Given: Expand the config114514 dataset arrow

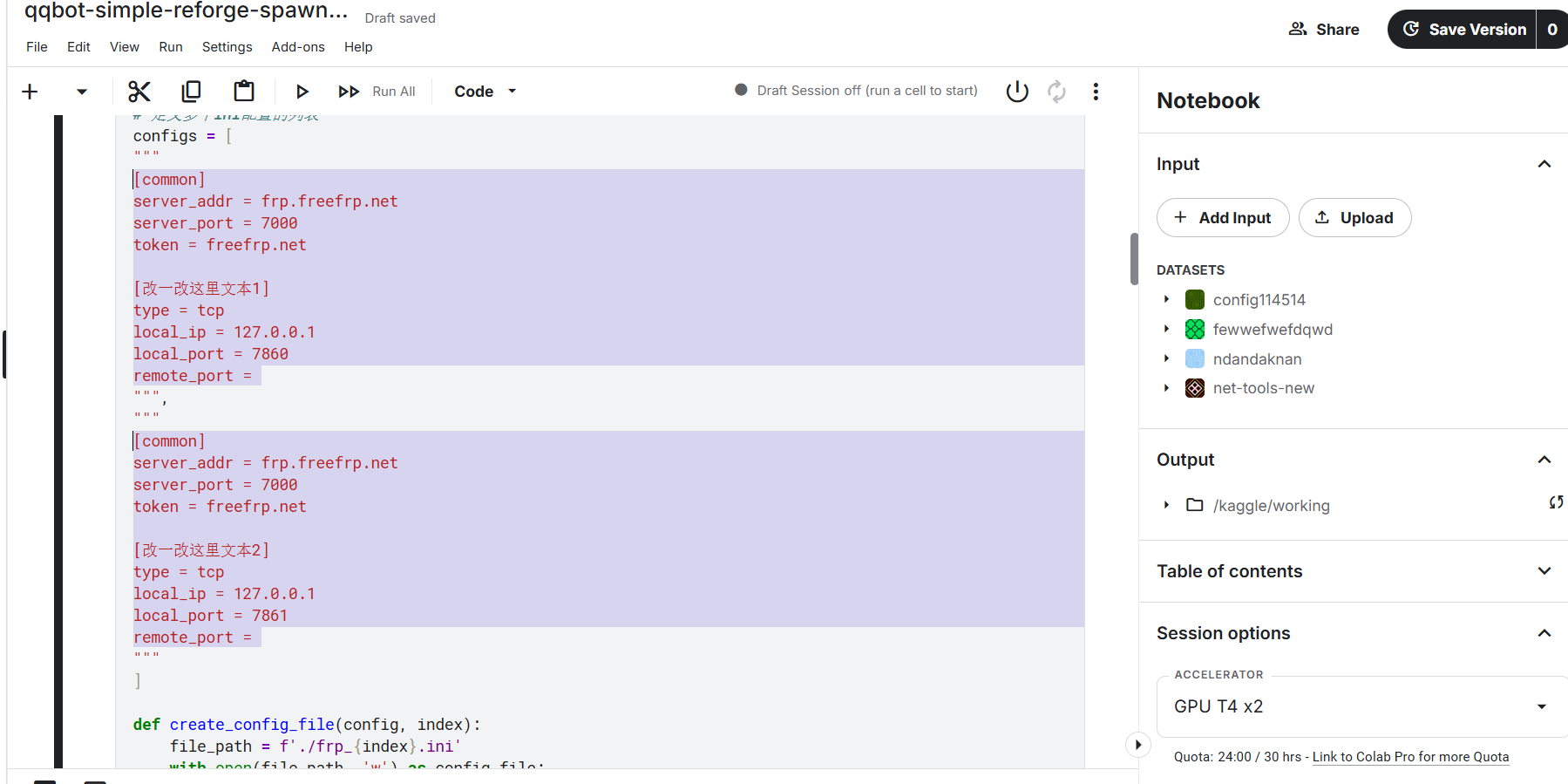Looking at the screenshot, I should click(1166, 299).
